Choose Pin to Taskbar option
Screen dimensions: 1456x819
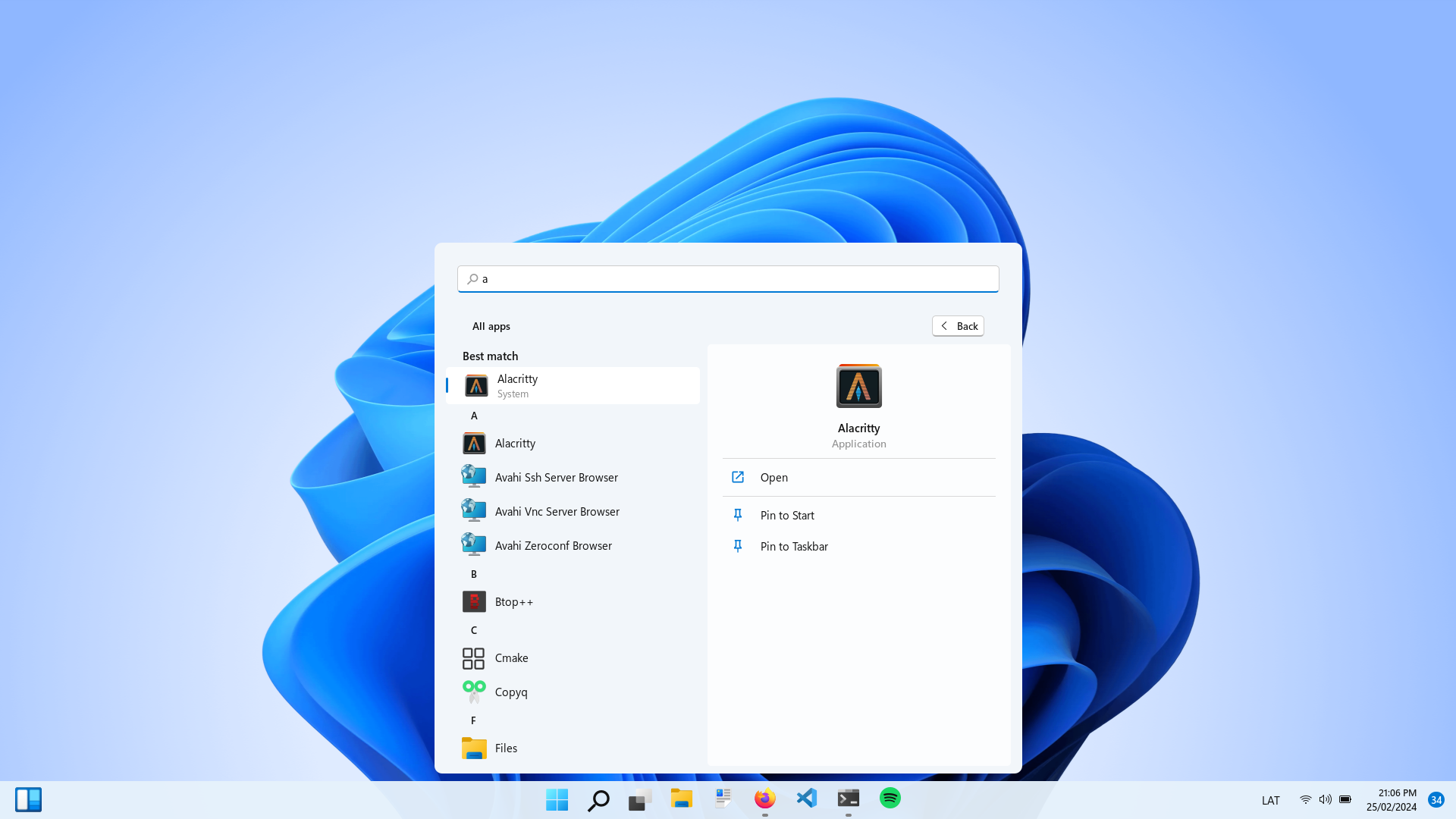(x=793, y=546)
